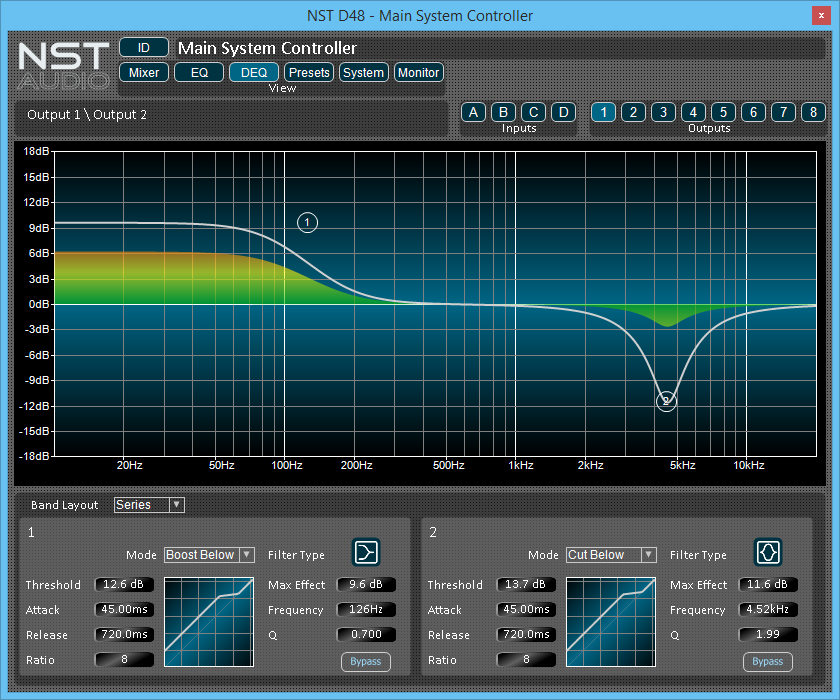
Task: Select output 6
Action: [x=754, y=112]
